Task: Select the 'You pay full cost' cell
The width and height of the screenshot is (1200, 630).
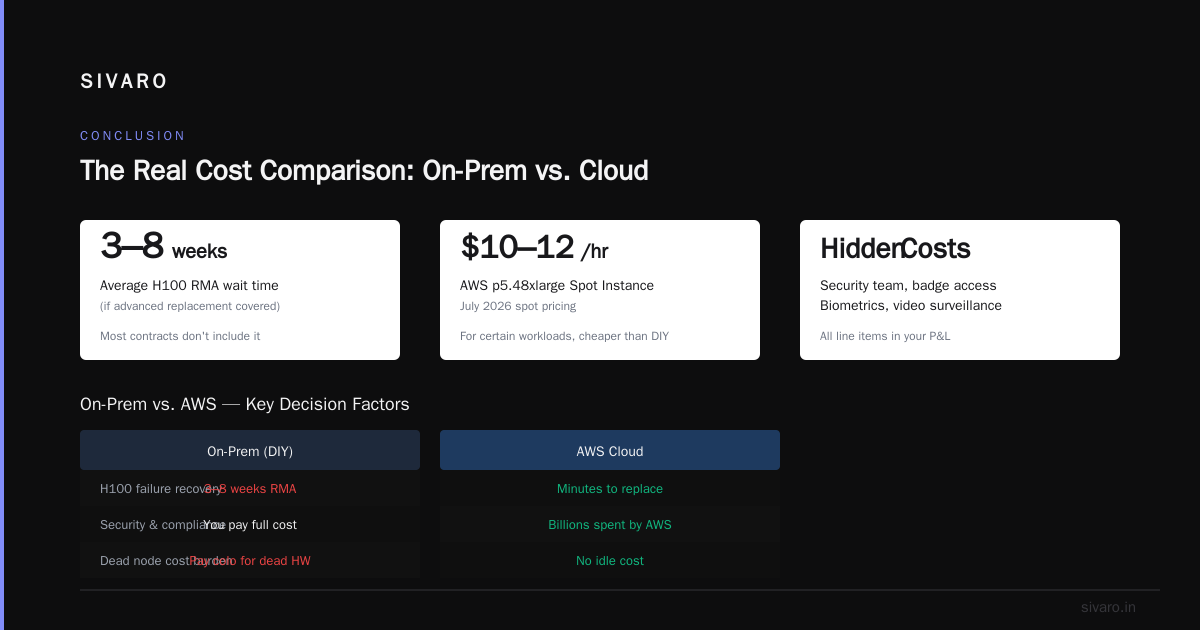Action: point(250,525)
